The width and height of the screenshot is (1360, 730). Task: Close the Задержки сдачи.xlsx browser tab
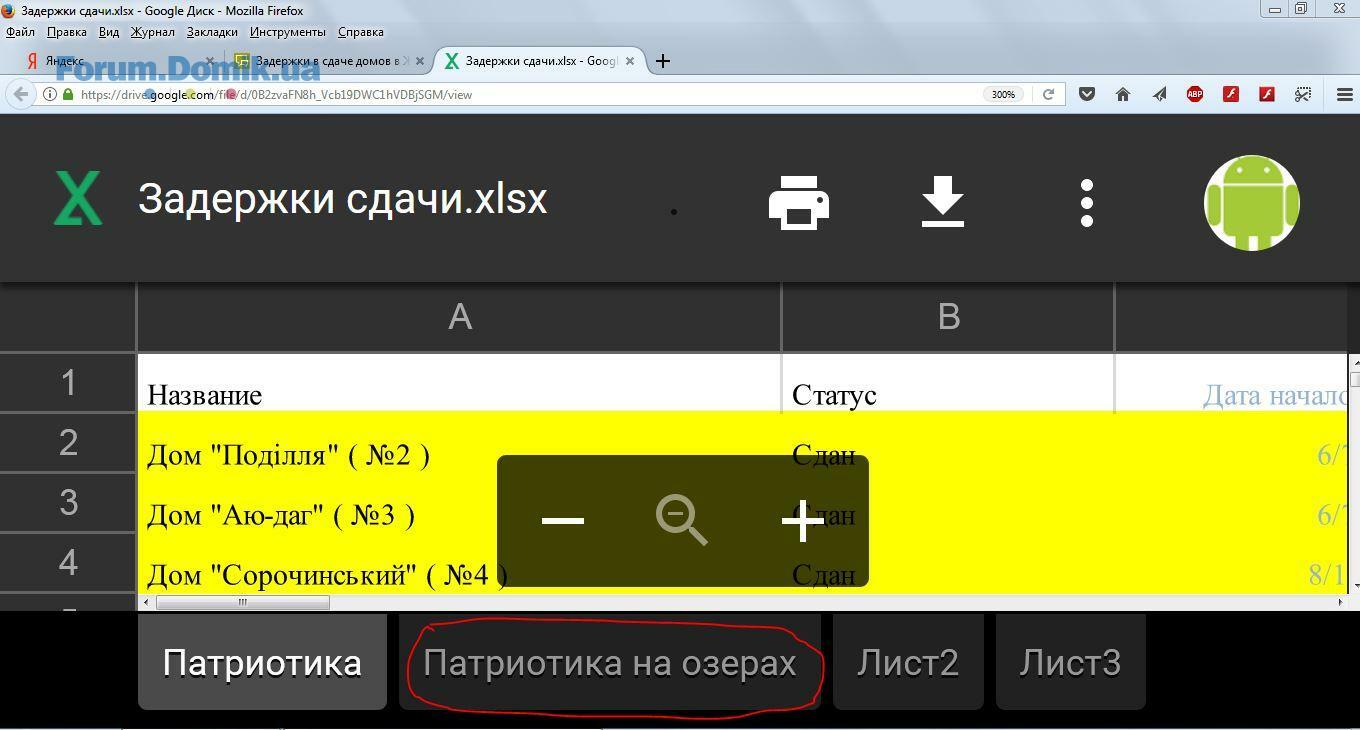(630, 61)
